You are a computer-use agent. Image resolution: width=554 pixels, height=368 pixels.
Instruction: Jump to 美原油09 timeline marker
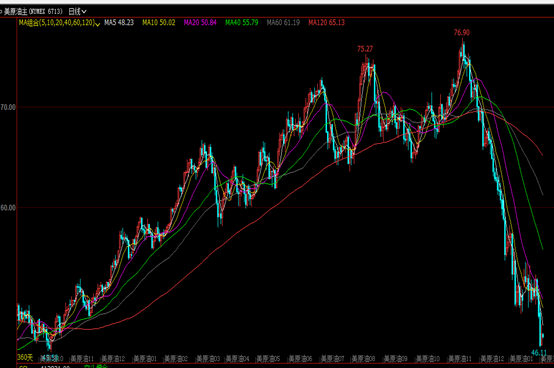[x=396, y=359]
